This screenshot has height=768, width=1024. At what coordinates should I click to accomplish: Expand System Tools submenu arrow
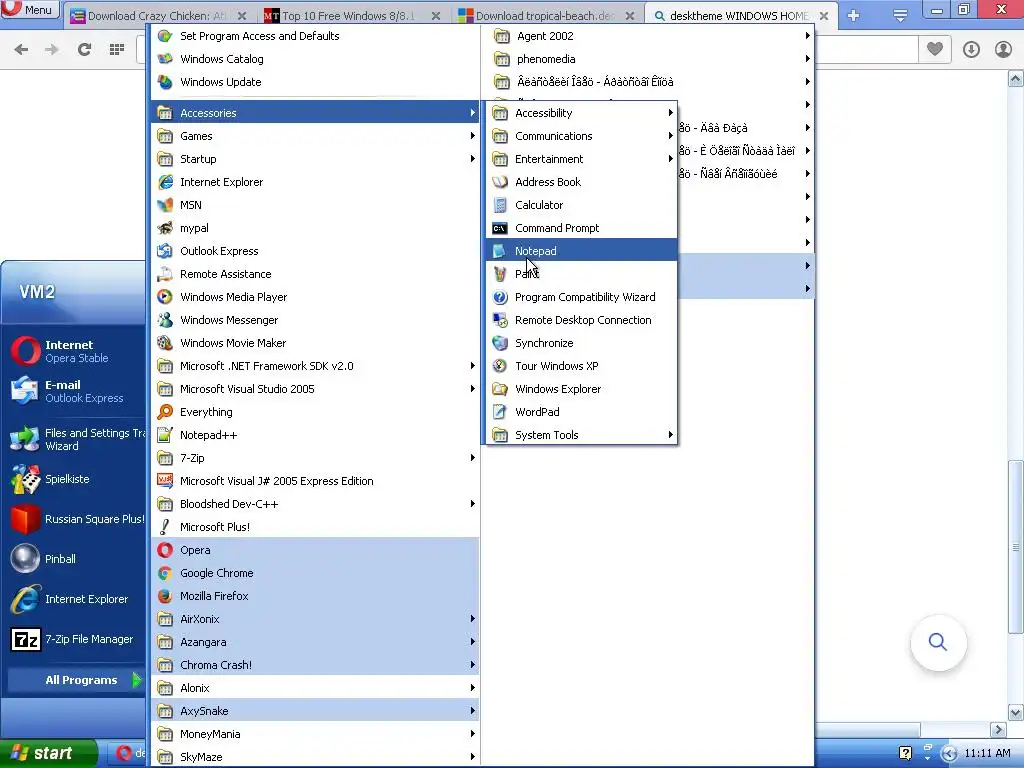coord(670,435)
